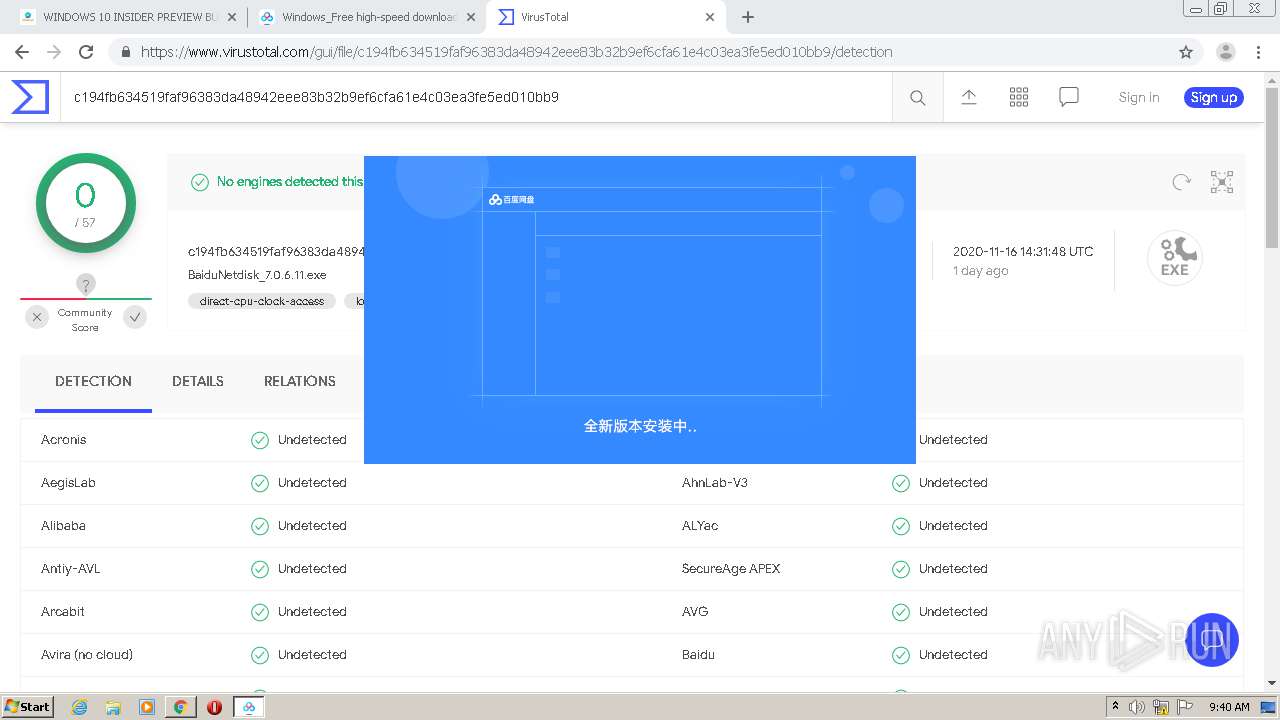Go back in browser history
Screen dimensions: 1280x720
click(x=22, y=52)
